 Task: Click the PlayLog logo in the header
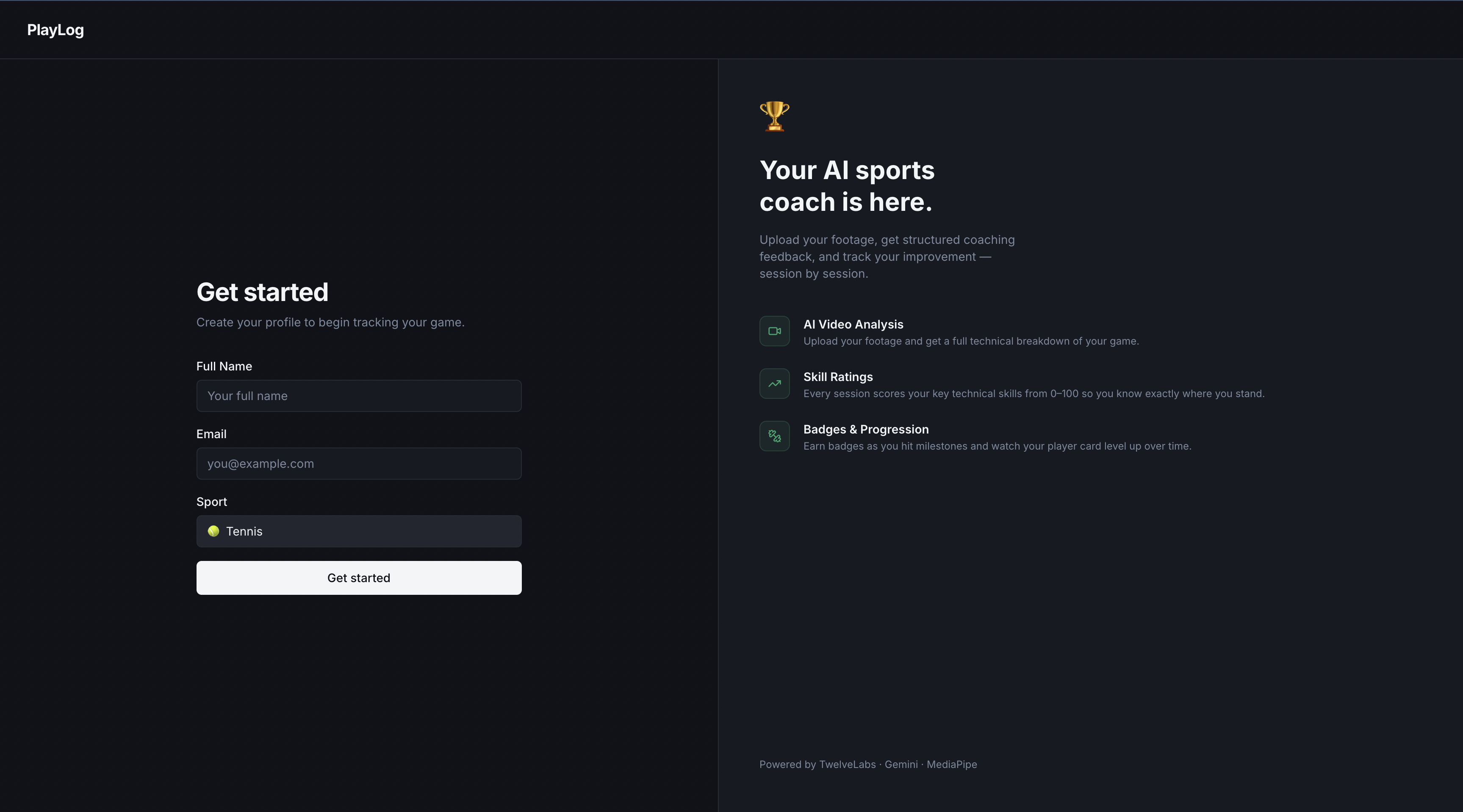(55, 30)
